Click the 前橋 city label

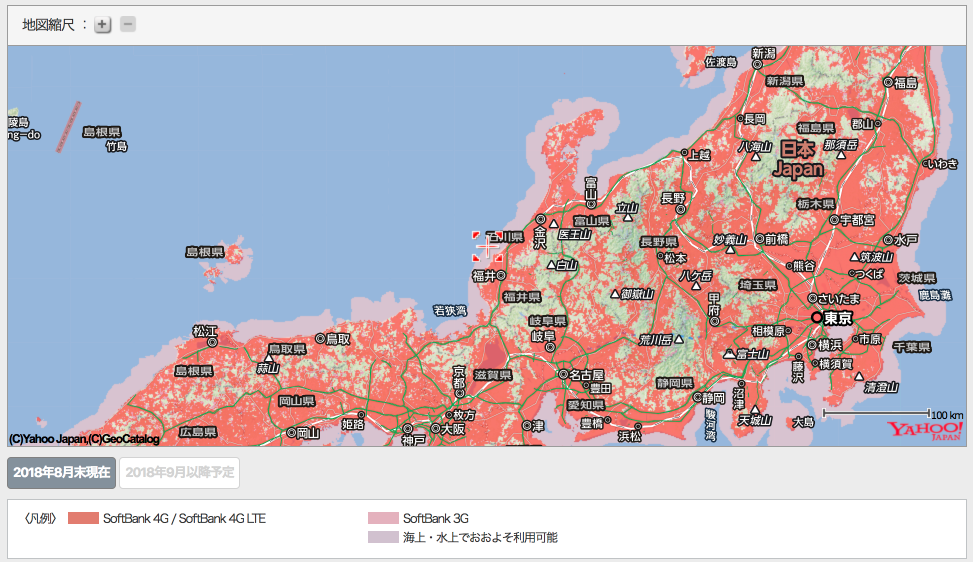pos(776,239)
